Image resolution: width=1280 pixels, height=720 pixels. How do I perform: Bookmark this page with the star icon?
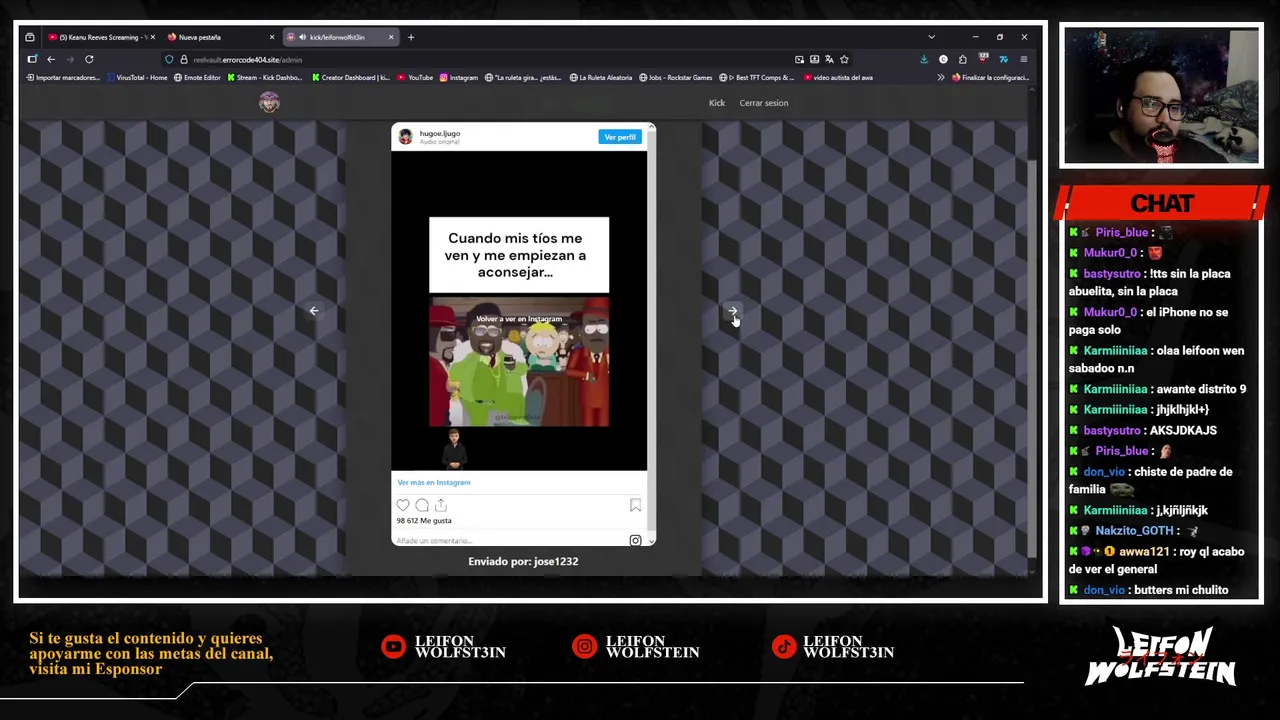pyautogui.click(x=844, y=59)
